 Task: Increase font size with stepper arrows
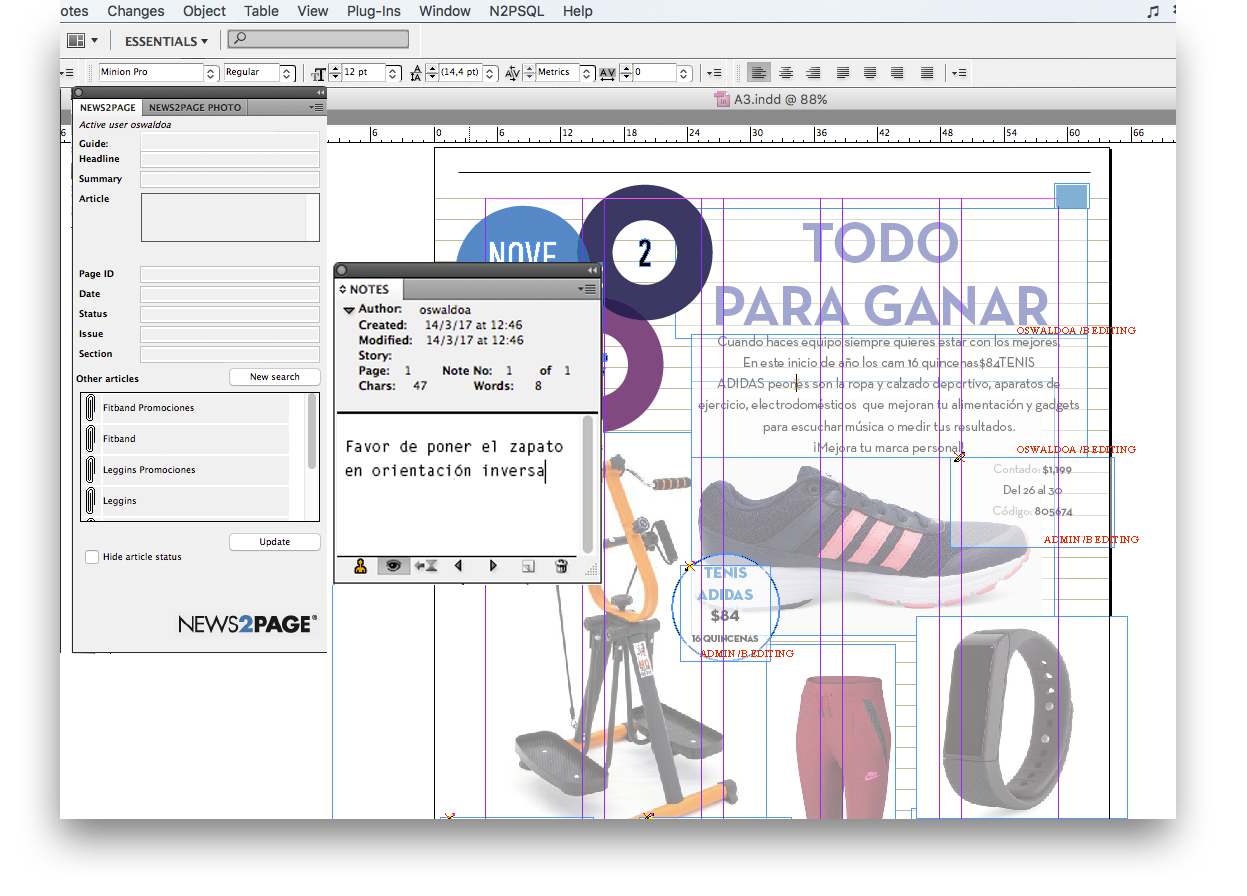335,69
